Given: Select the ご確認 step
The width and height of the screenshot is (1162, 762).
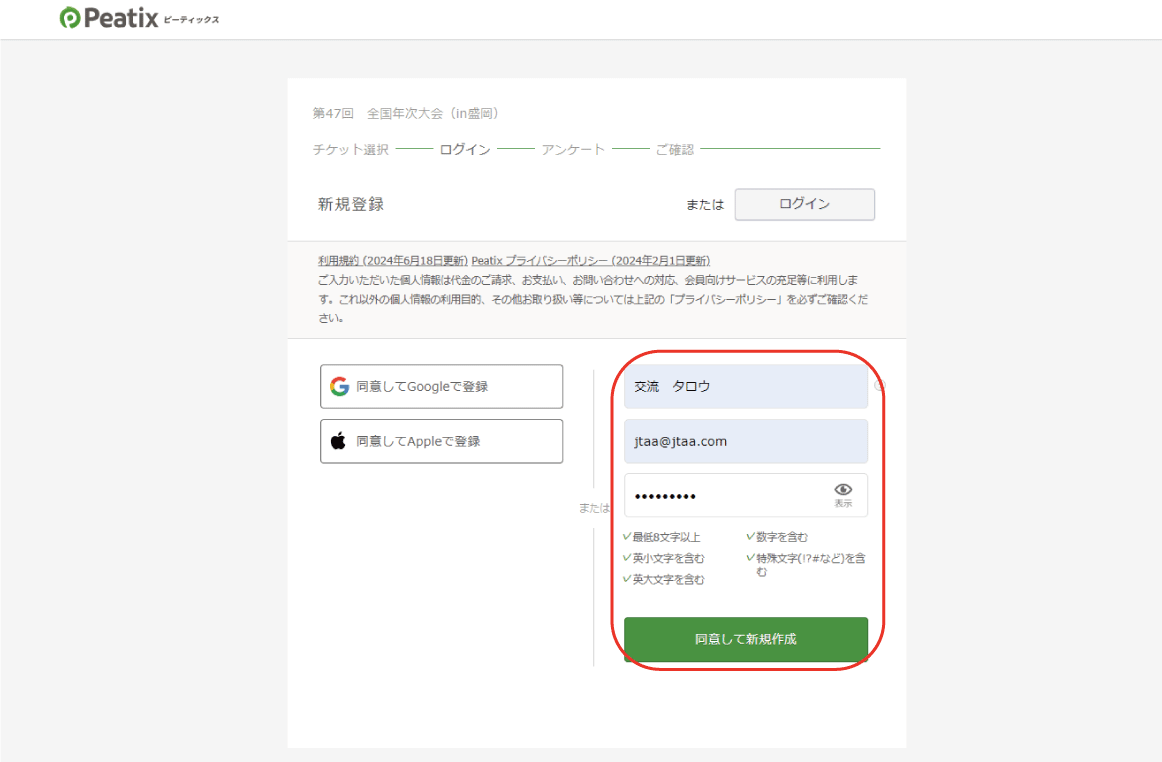Looking at the screenshot, I should (x=674, y=149).
